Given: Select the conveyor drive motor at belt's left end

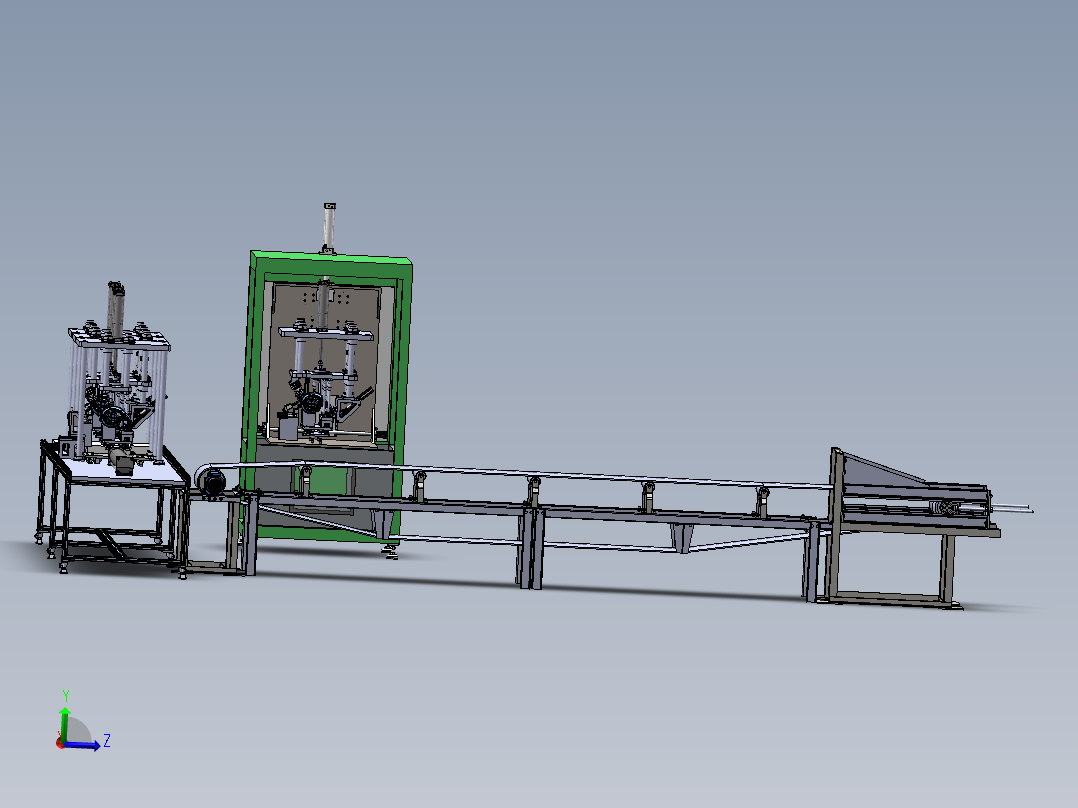Looking at the screenshot, I should tap(212, 482).
